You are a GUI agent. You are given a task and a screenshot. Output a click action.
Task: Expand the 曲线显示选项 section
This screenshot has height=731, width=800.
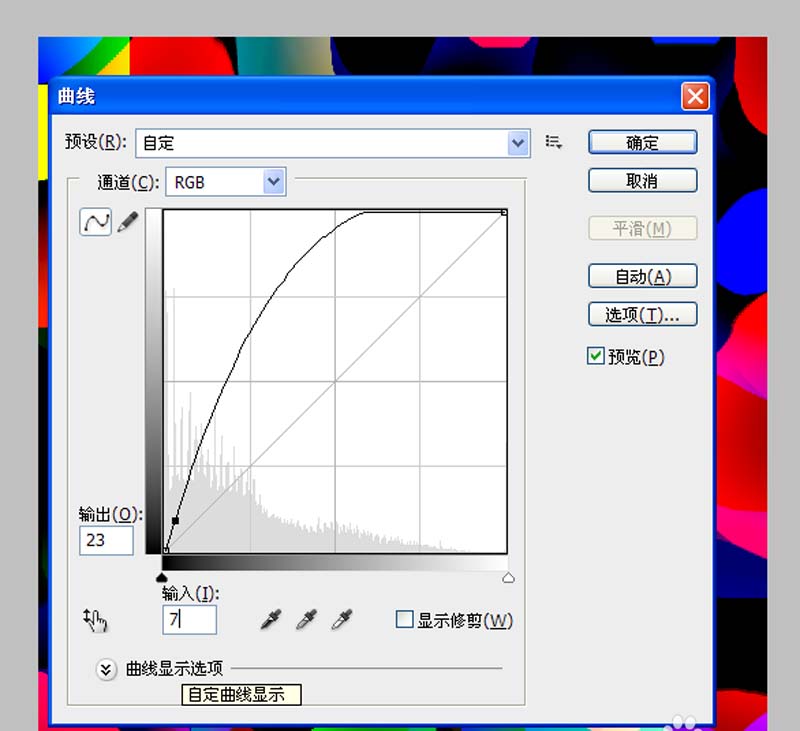click(x=106, y=669)
